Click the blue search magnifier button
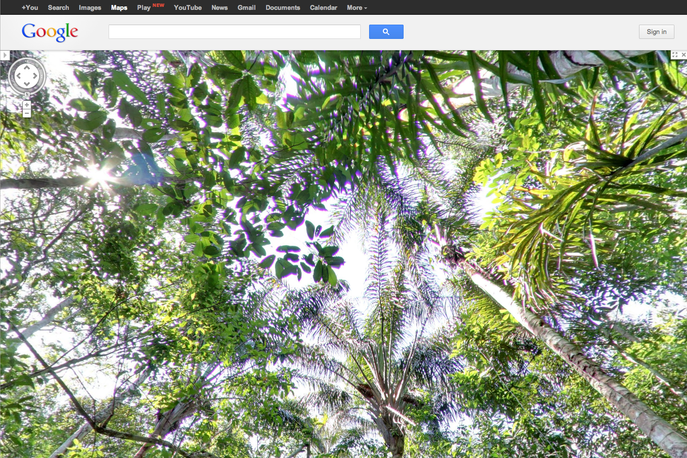The image size is (687, 458). [386, 32]
